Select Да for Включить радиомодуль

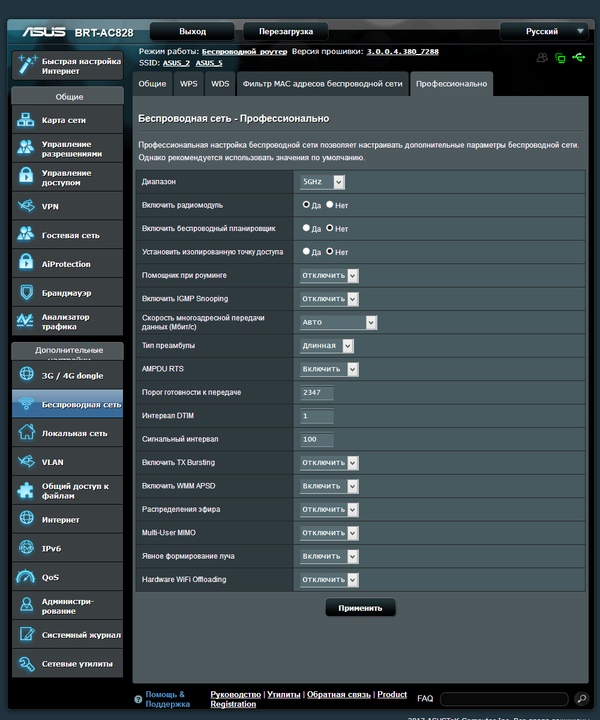click(x=306, y=205)
